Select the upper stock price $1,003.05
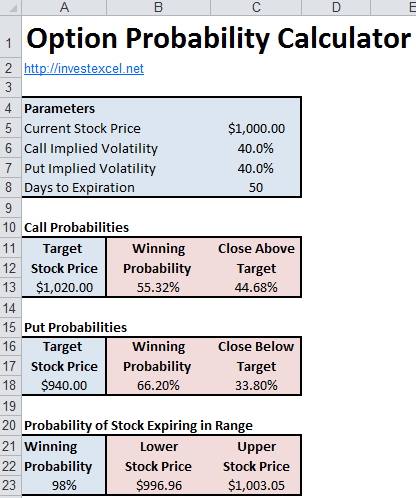 tap(256, 485)
